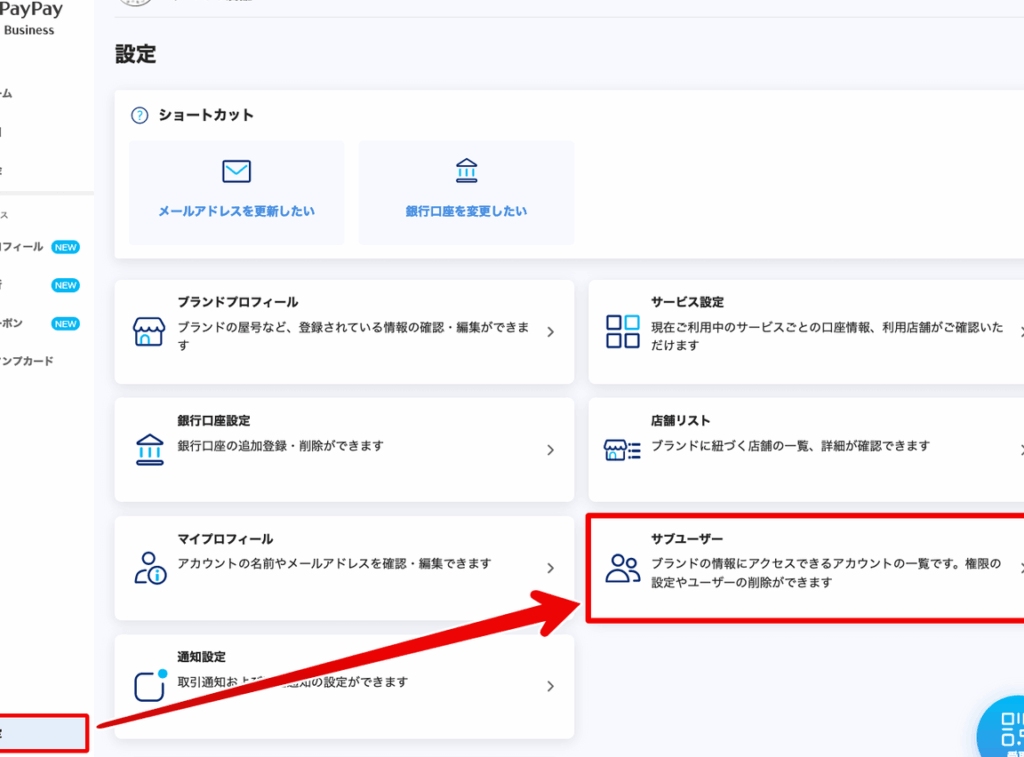This screenshot has width=1024, height=757.
Task: Click the question mark icon beside ショートカット
Action: point(140,115)
